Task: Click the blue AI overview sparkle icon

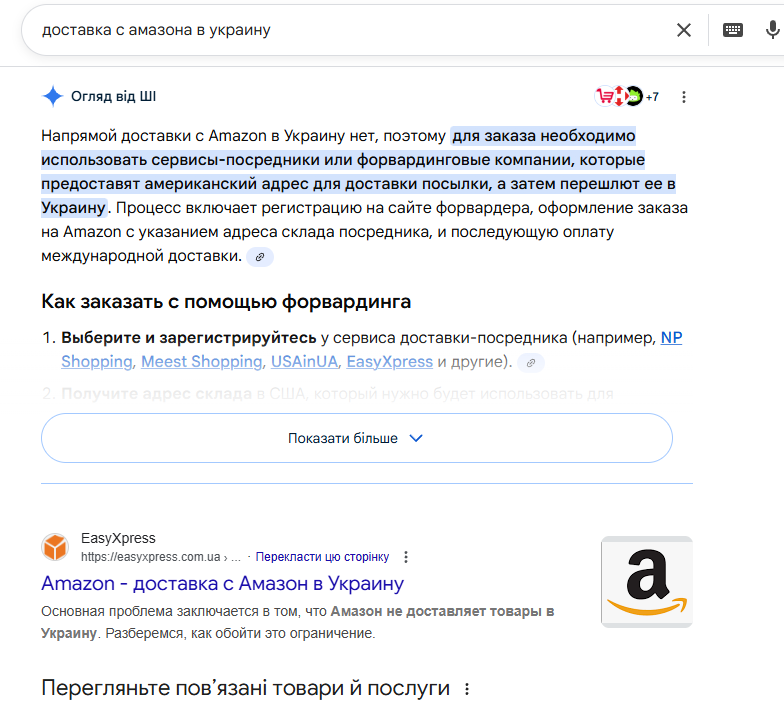Action: pyautogui.click(x=53, y=96)
